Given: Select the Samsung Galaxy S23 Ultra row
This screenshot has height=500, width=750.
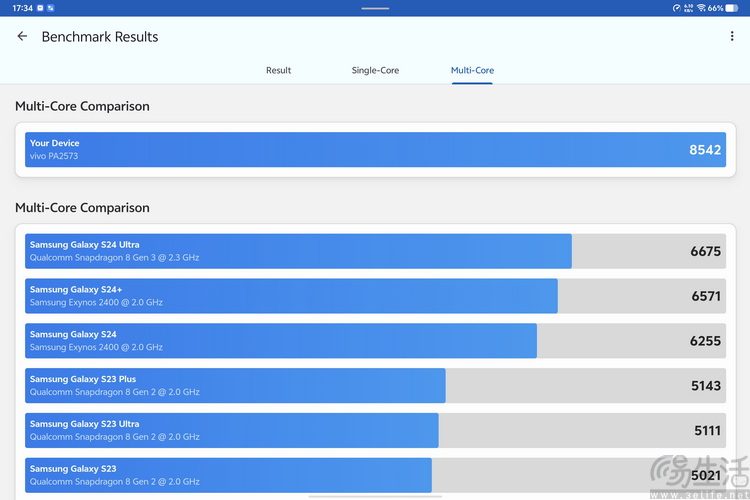Looking at the screenshot, I should click(375, 431).
